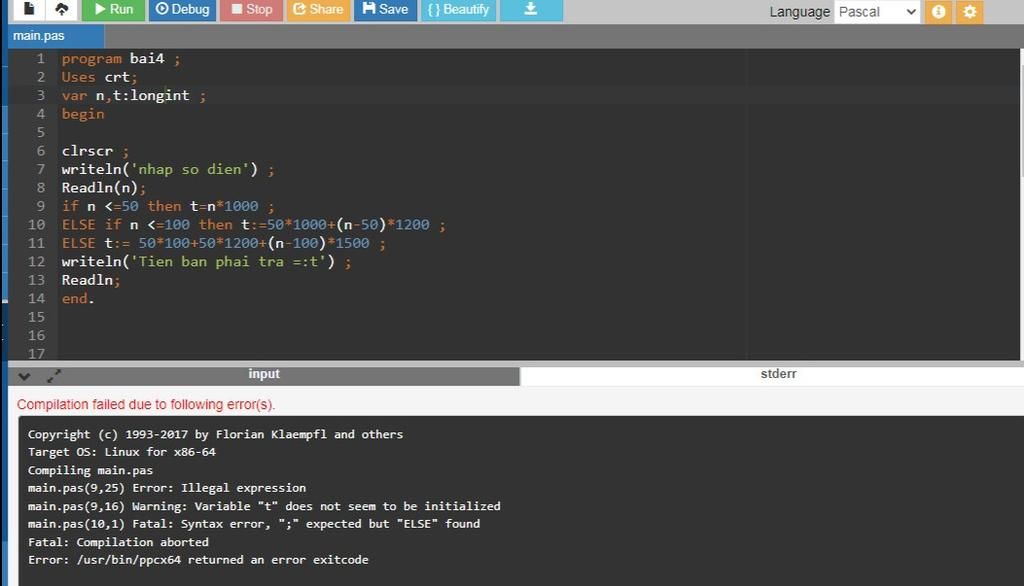Share the current code
This screenshot has width=1024, height=586.
coord(317,9)
